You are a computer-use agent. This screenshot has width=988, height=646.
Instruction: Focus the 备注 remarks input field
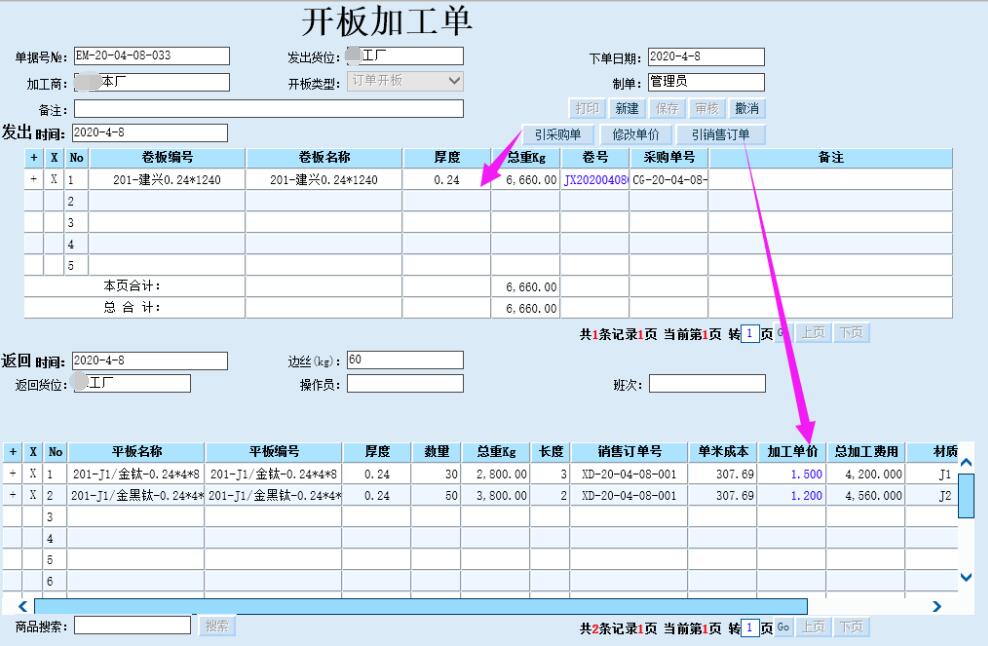(x=268, y=108)
